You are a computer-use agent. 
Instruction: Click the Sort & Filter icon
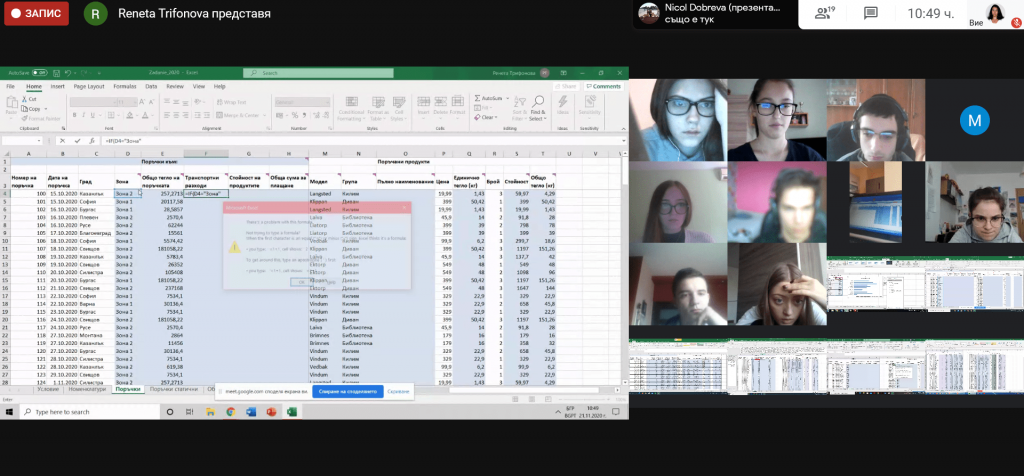[x=520, y=103]
